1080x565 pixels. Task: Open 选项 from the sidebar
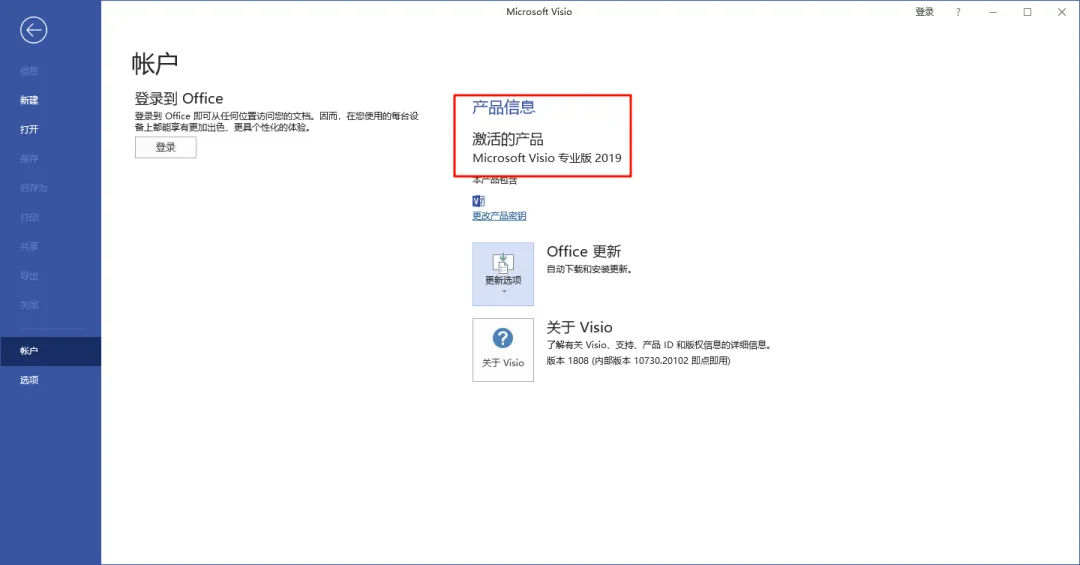coord(29,380)
